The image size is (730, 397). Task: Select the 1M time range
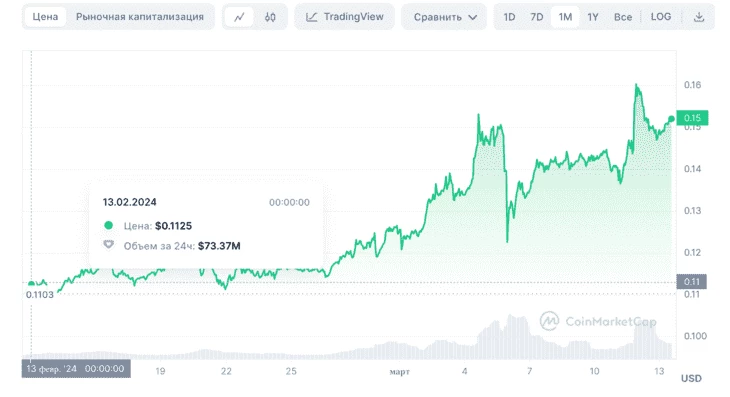tap(565, 17)
